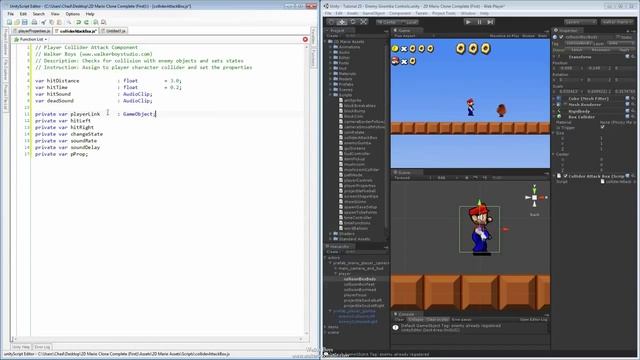Screen dimensions: 640x360
Task: Select the Move tool in Unity toolbar
Action: coord(342,22)
